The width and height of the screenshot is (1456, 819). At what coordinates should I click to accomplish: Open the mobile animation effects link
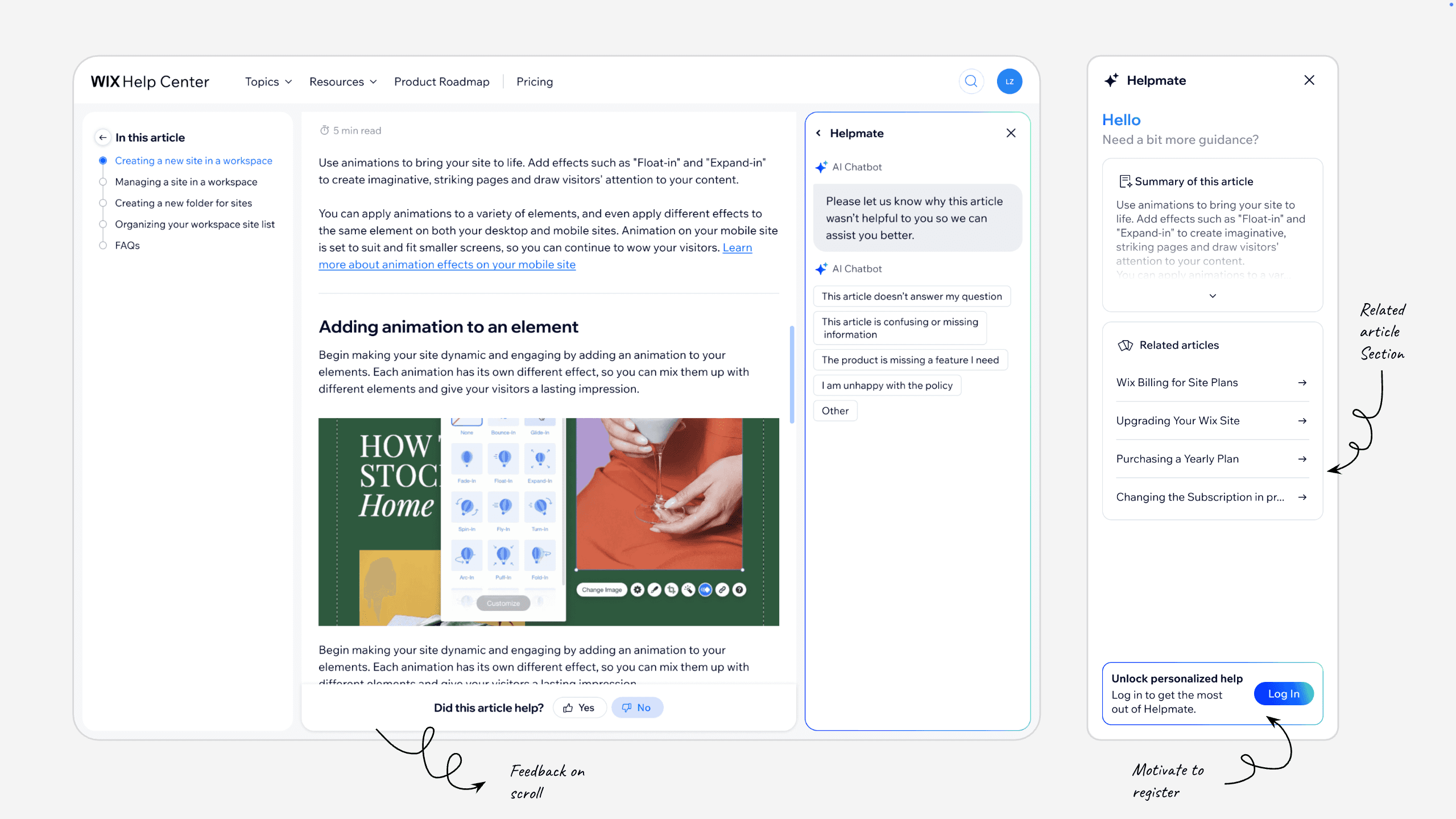coord(447,264)
